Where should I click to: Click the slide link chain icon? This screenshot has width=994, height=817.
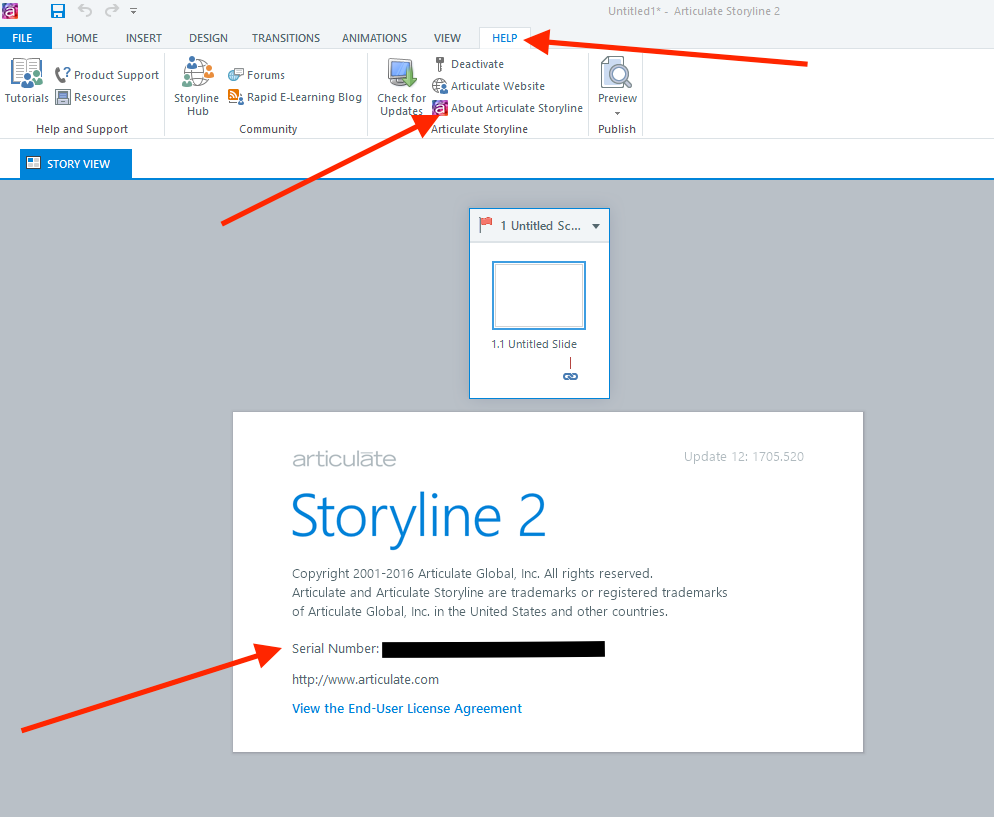click(571, 376)
